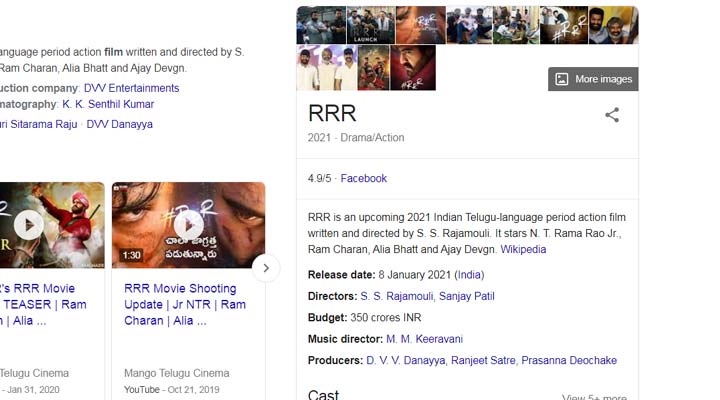Open the DVV Entertainments company link
The width and height of the screenshot is (720, 400).
[131, 88]
